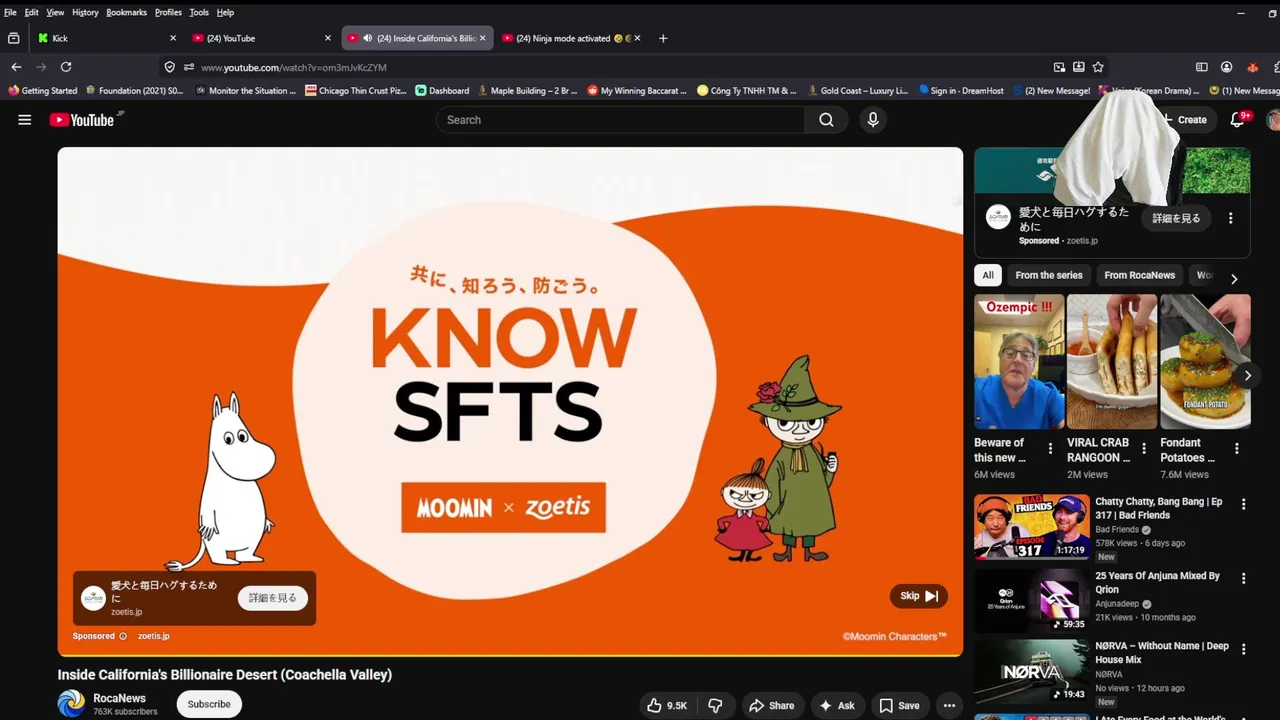This screenshot has width=1280, height=720.
Task: Open options for 'VIRAL CRAB RANGOON' short
Action: 1144,449
